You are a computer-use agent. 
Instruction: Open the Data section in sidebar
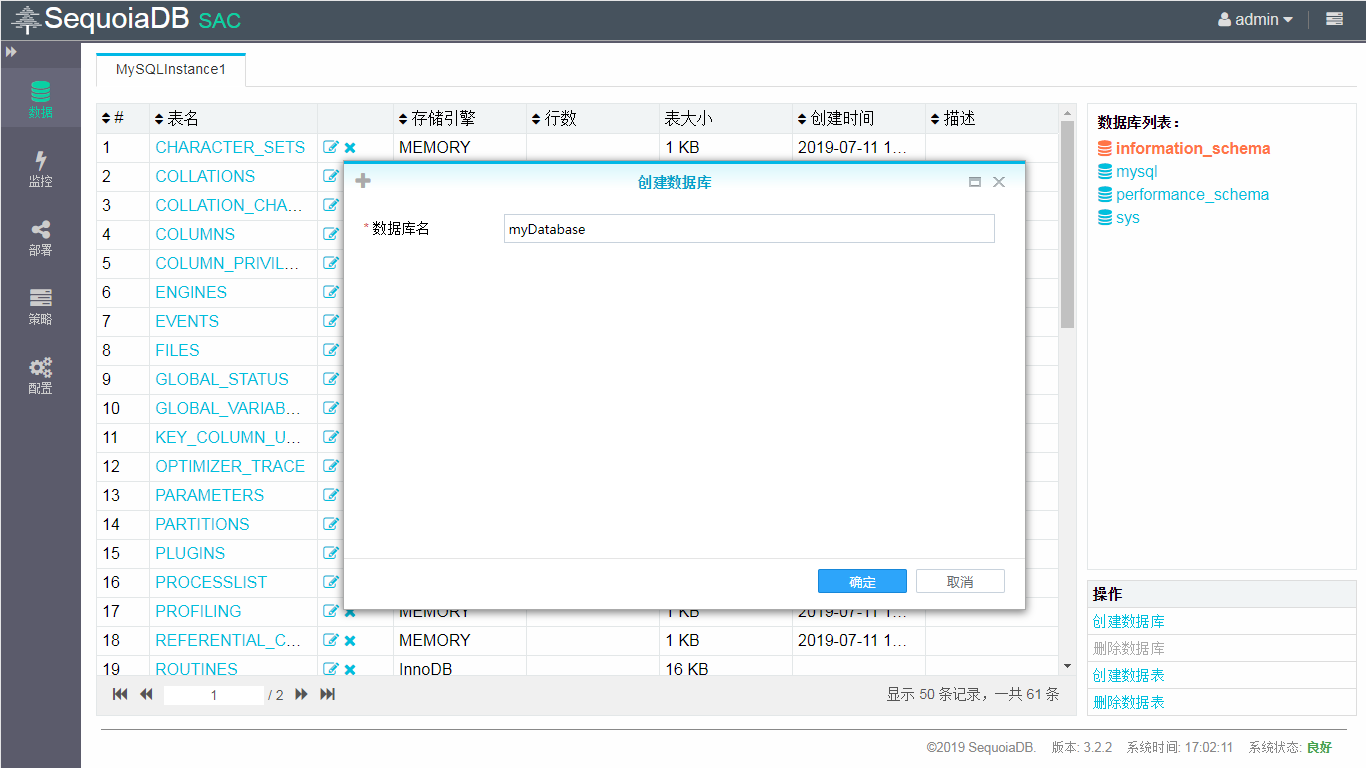pos(40,99)
